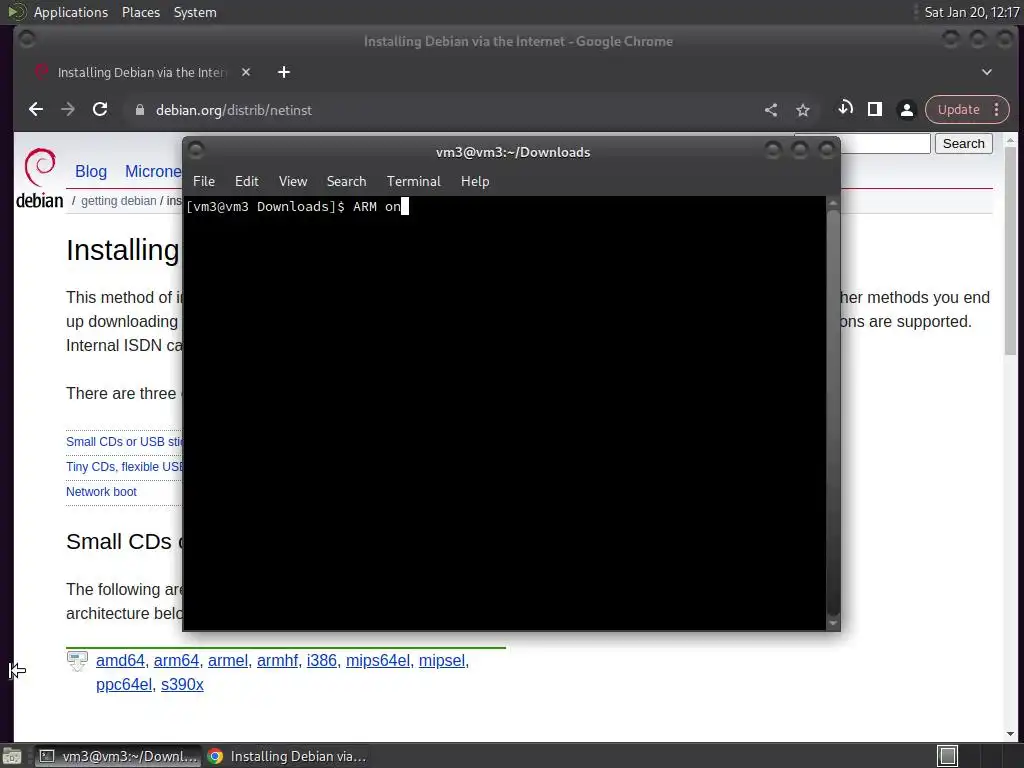The image size is (1024, 768).
Task: Open the terminal Terminal menu
Action: [413, 182]
